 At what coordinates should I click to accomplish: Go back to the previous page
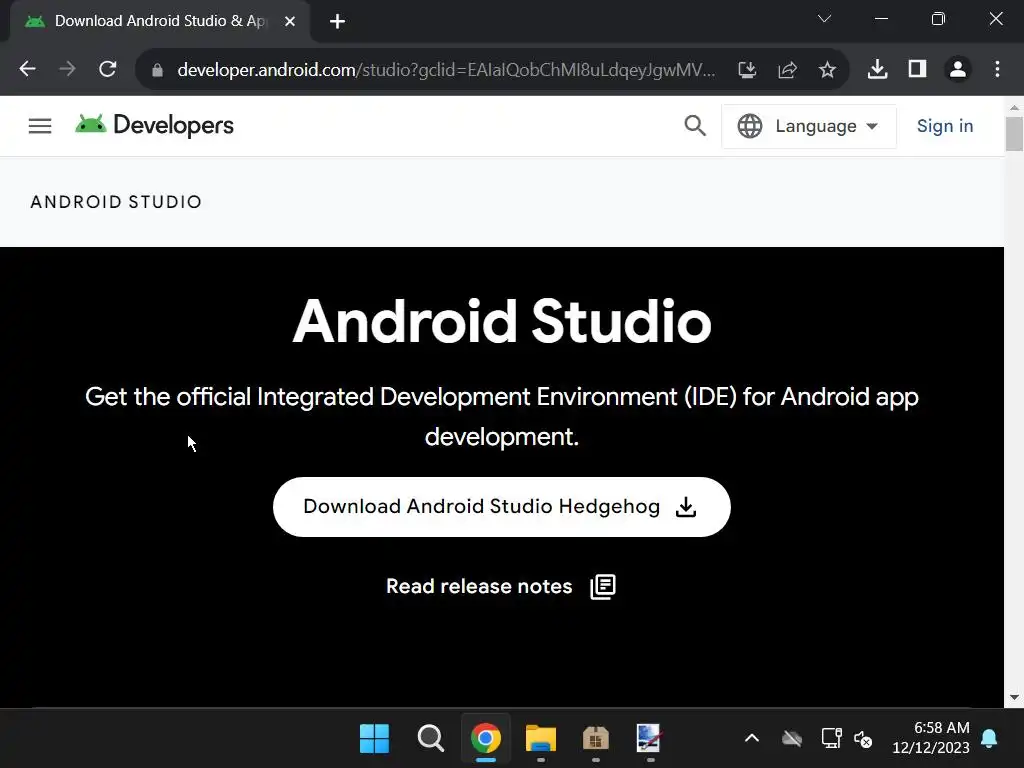(27, 69)
